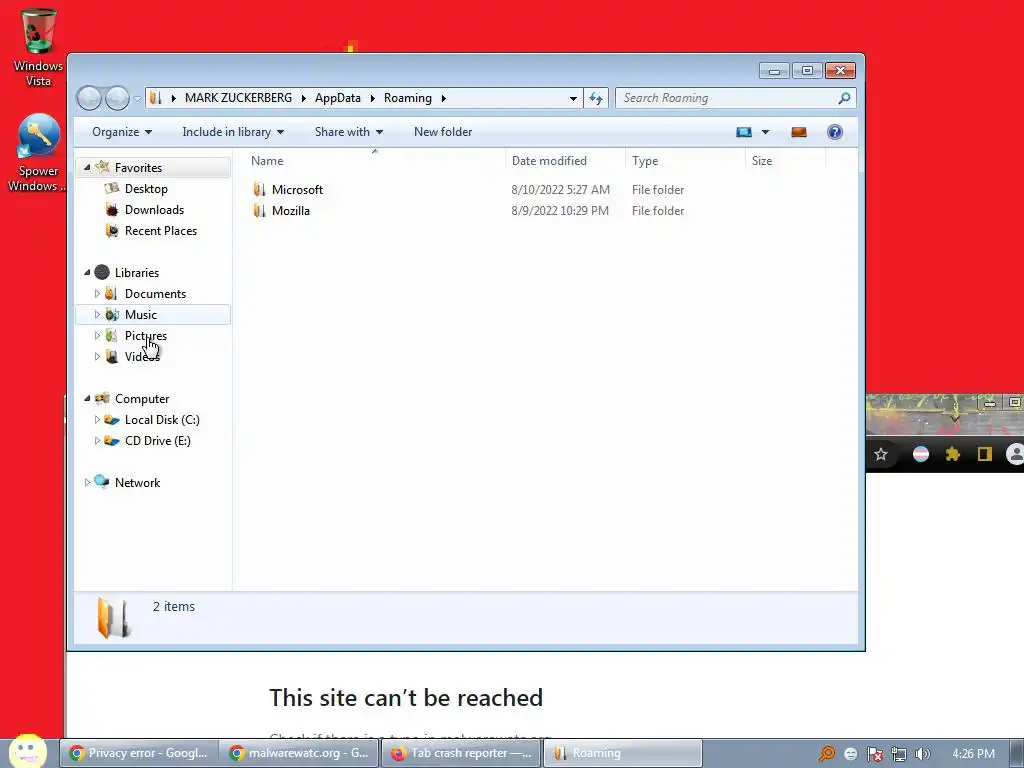Image resolution: width=1024 pixels, height=768 pixels.
Task: Expand the Documents library arrow
Action: pos(97,294)
